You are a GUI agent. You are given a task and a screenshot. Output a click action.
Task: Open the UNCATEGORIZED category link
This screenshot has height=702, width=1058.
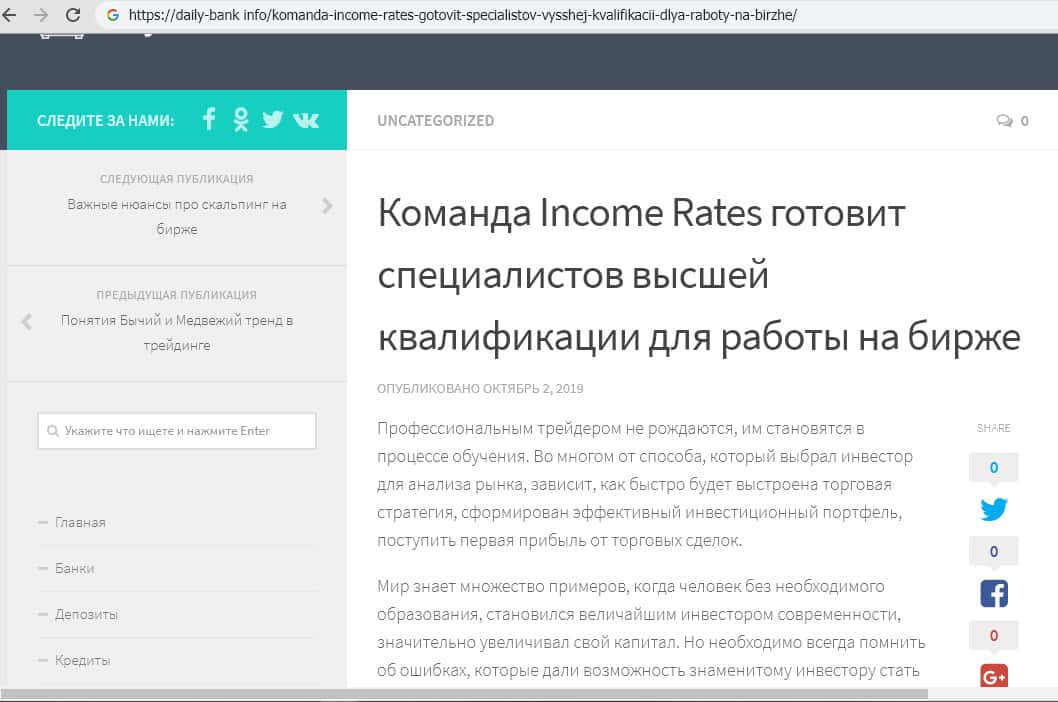point(435,121)
